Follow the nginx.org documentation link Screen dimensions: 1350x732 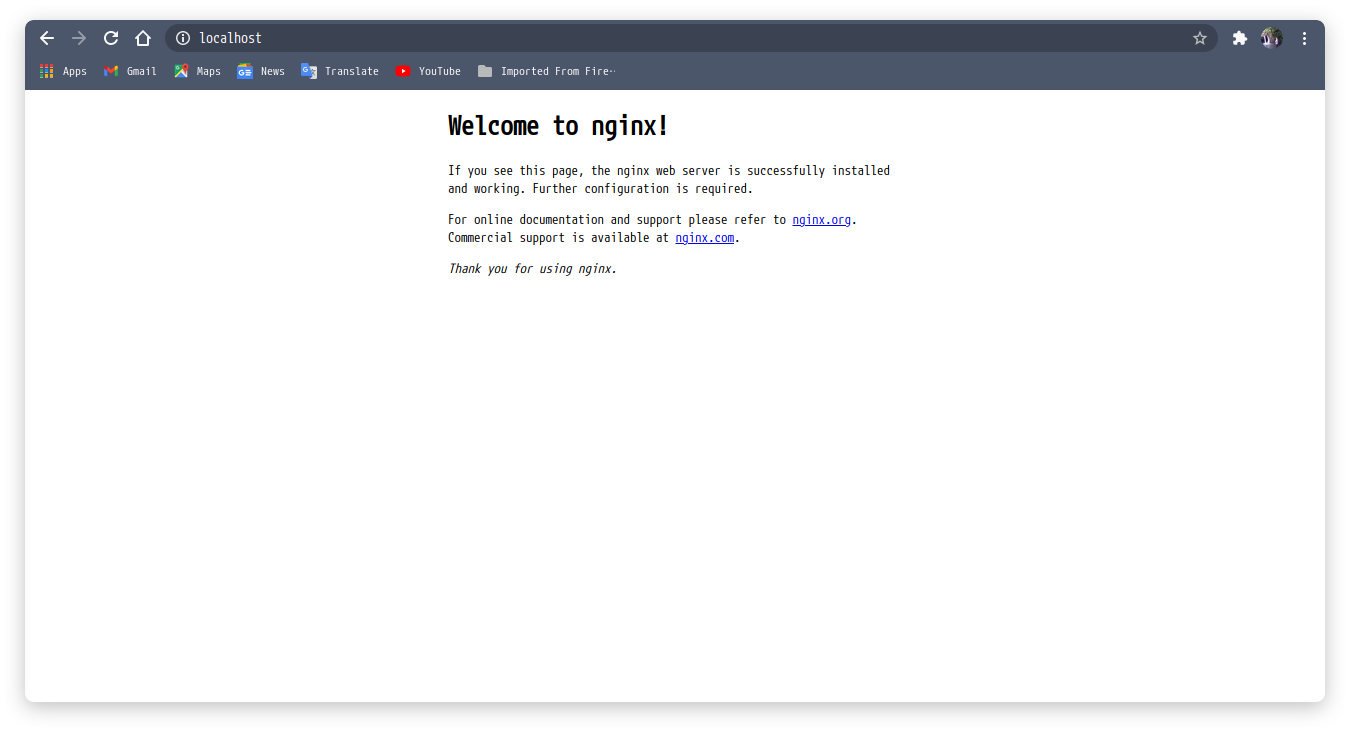point(821,219)
